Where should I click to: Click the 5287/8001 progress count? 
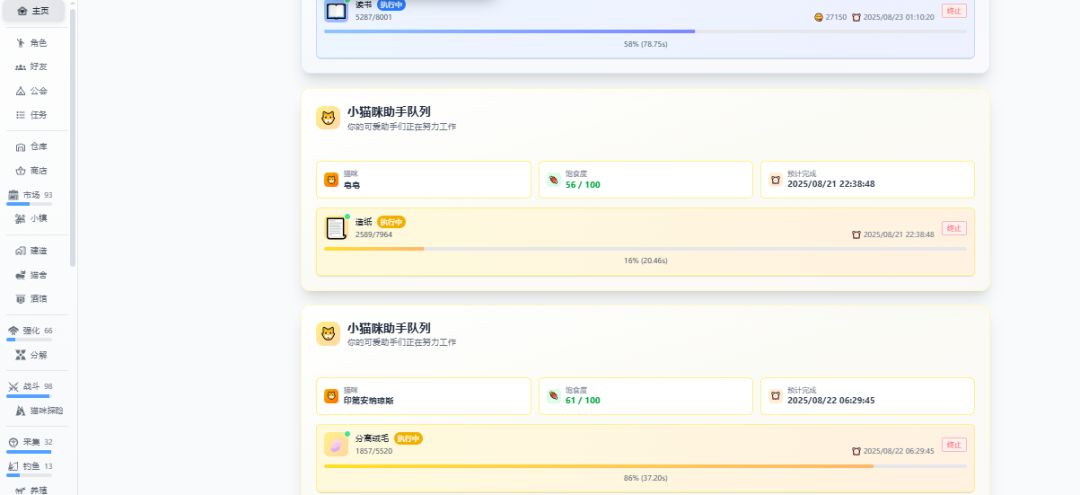pos(374,17)
